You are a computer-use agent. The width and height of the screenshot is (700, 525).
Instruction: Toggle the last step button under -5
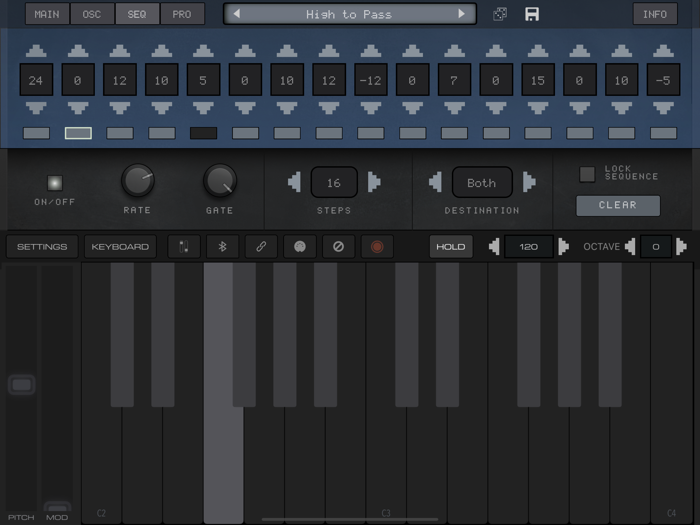663,133
